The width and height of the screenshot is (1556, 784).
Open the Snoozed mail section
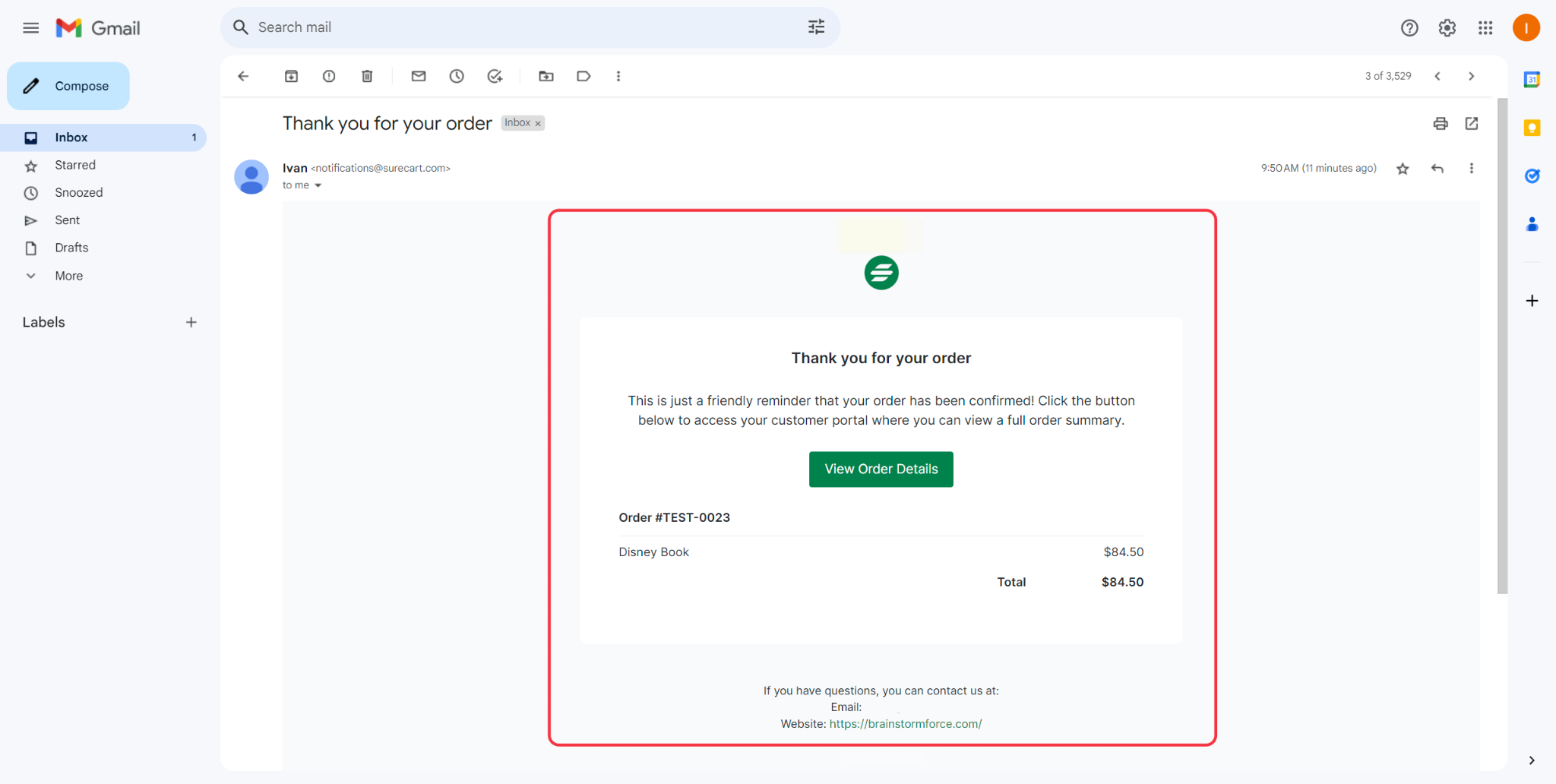click(78, 192)
